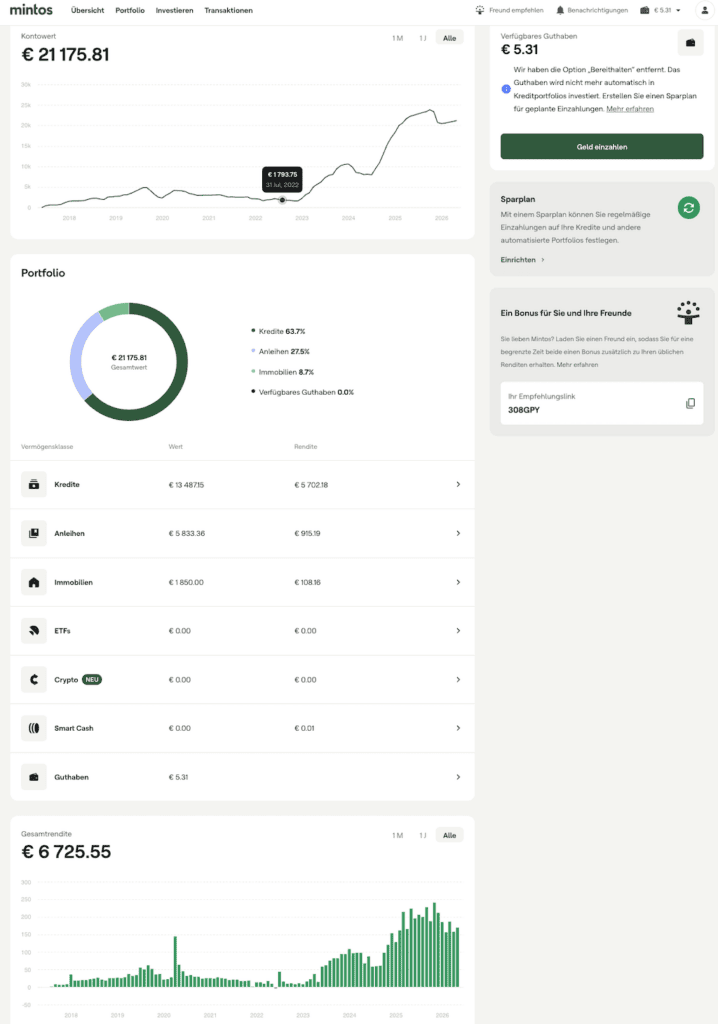Screen dimensions: 718x1024
Task: Open the Einrichten link
Action: tap(518, 260)
